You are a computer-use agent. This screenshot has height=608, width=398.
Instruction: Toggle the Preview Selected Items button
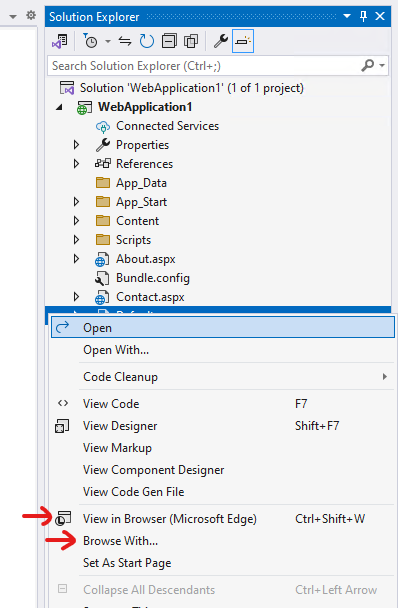[x=243, y=41]
